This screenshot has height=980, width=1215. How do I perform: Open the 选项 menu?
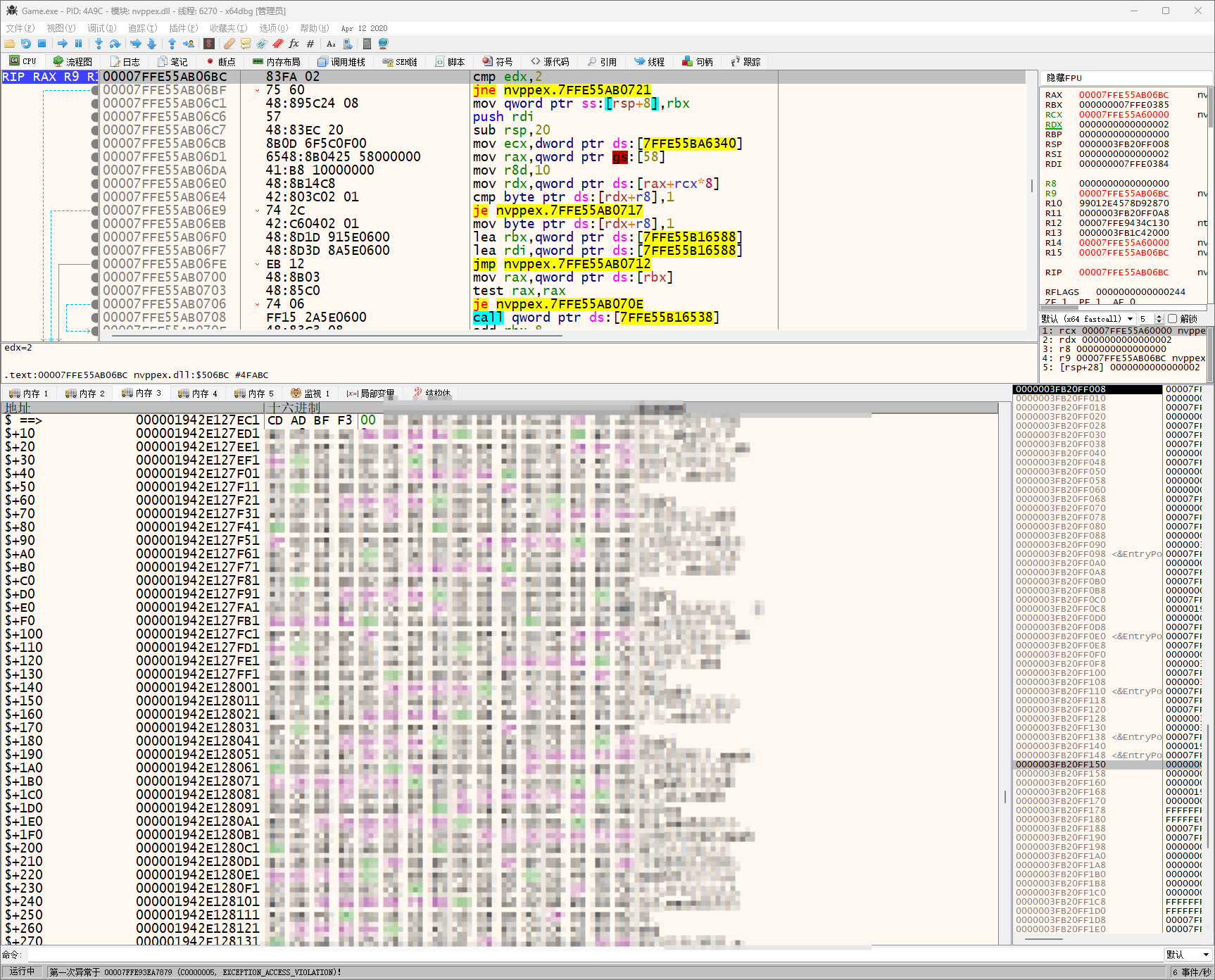tap(273, 28)
